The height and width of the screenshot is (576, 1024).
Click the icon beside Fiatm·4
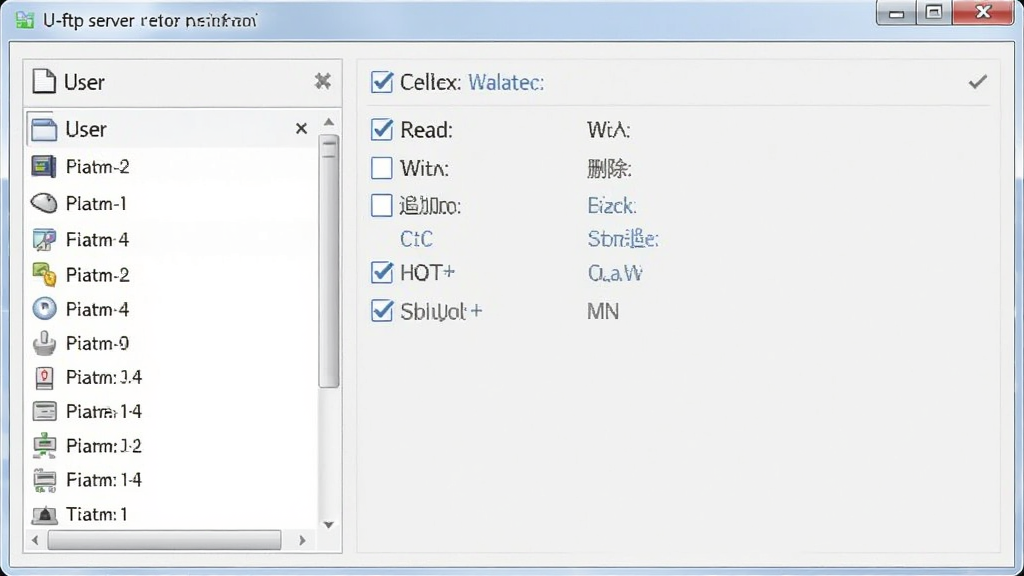point(44,240)
